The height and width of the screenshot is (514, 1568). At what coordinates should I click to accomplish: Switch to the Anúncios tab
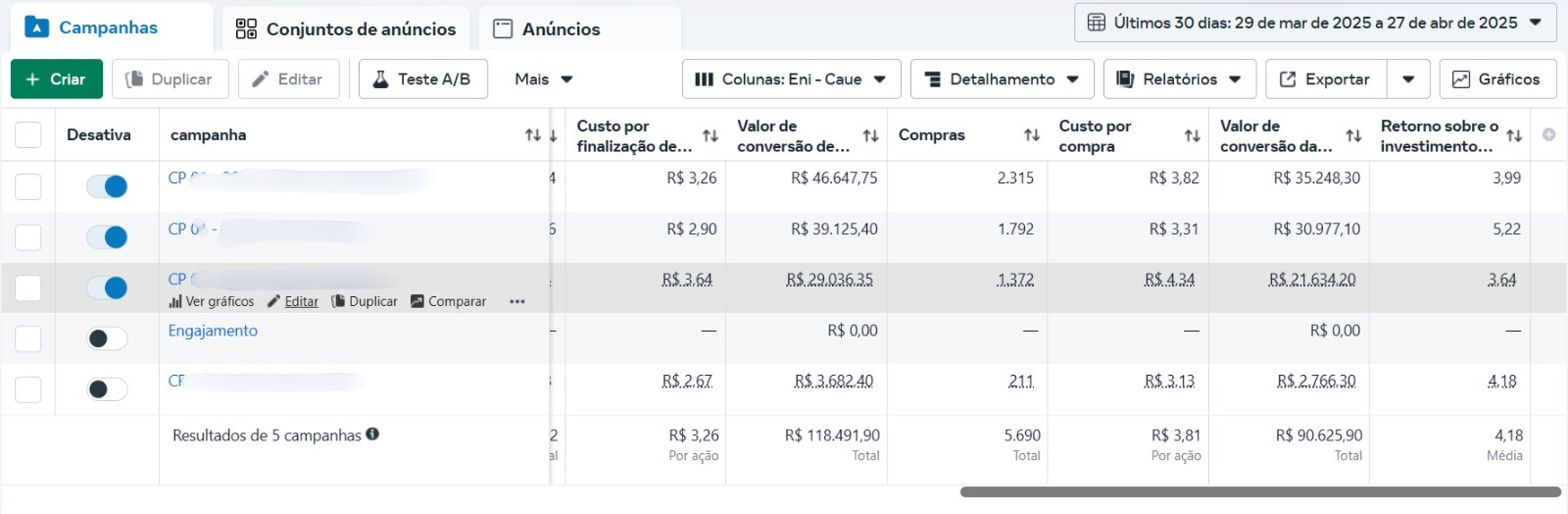point(579,28)
